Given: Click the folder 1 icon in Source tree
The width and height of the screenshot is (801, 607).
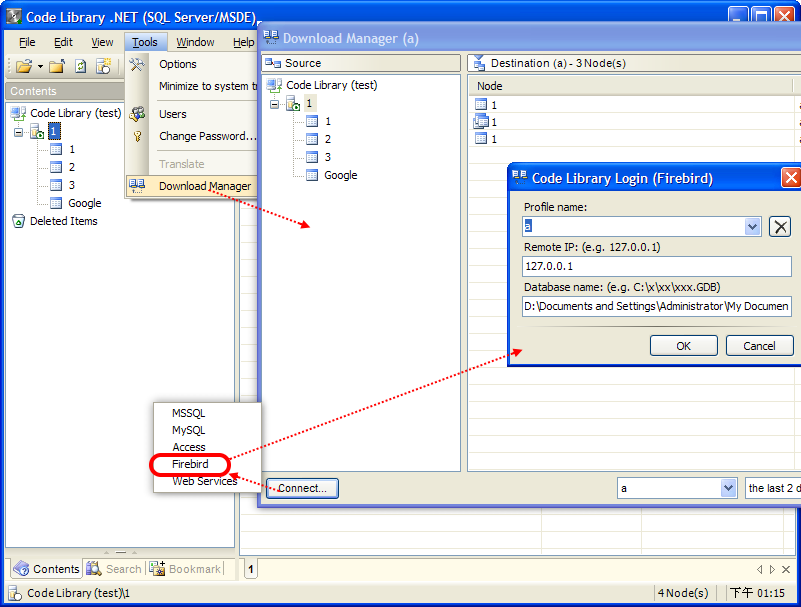Looking at the screenshot, I should pyautogui.click(x=293, y=104).
